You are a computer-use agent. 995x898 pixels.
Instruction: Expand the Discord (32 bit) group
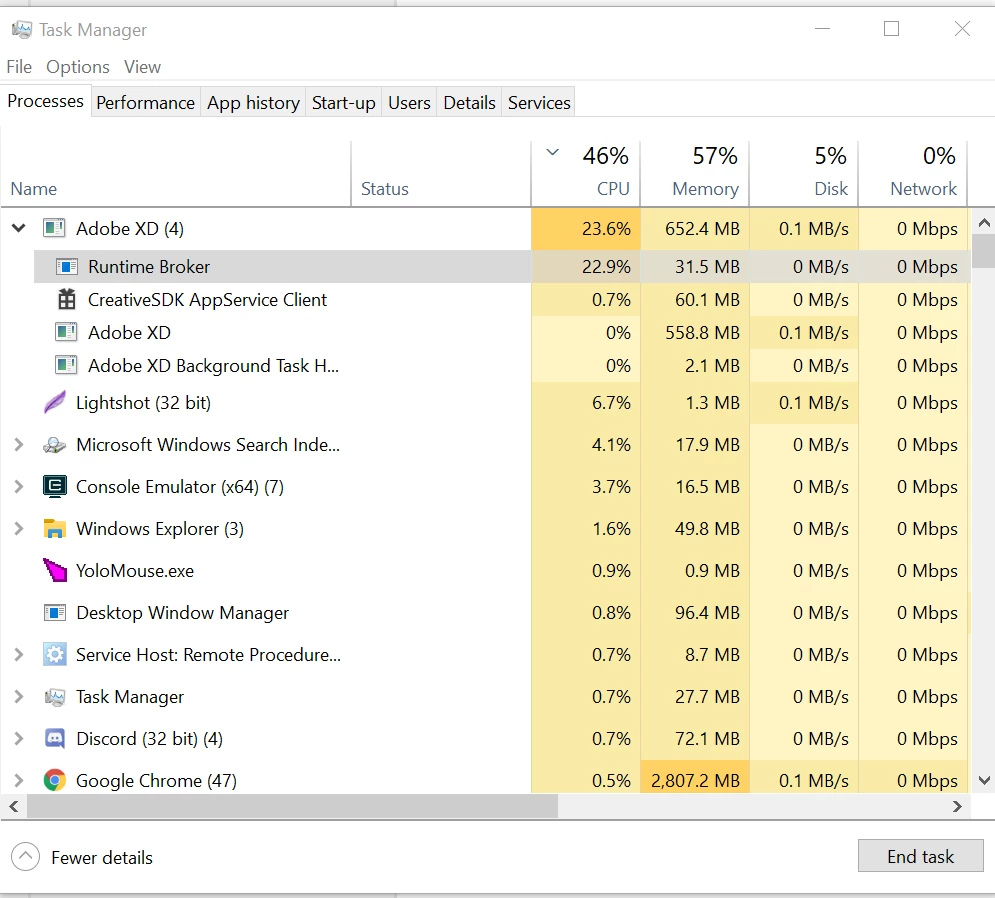click(19, 739)
